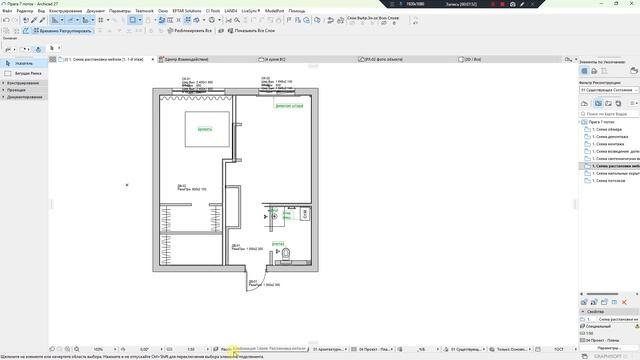
Task: Click the кровать label in the floor plan
Action: pos(205,129)
